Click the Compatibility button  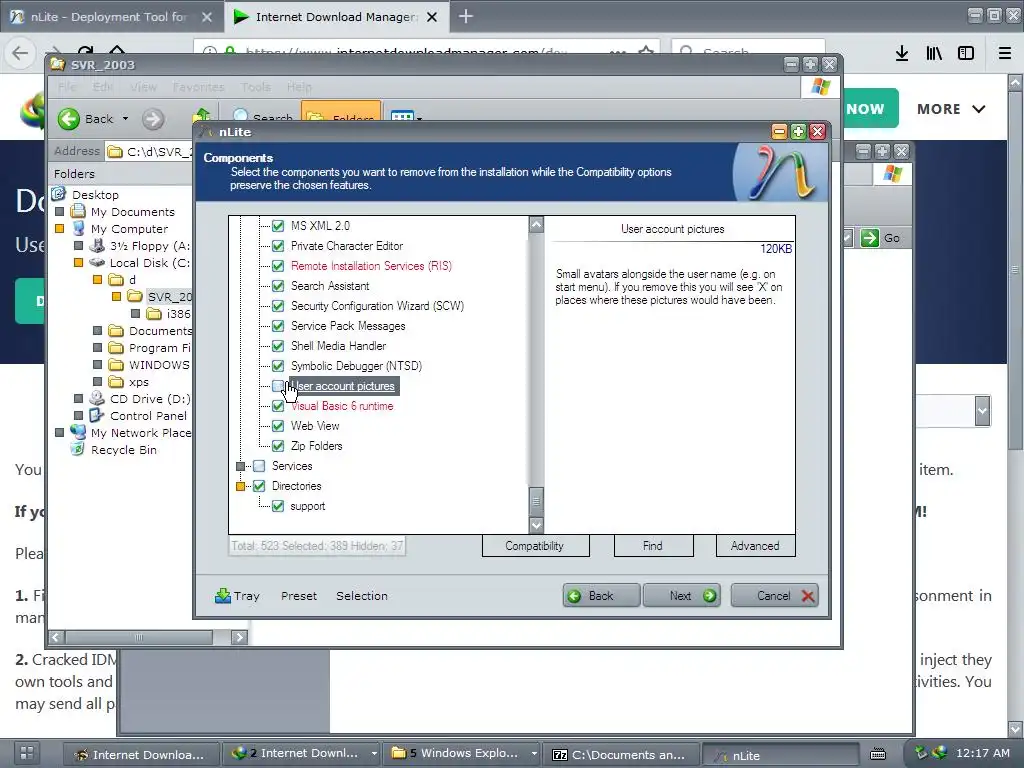(536, 546)
